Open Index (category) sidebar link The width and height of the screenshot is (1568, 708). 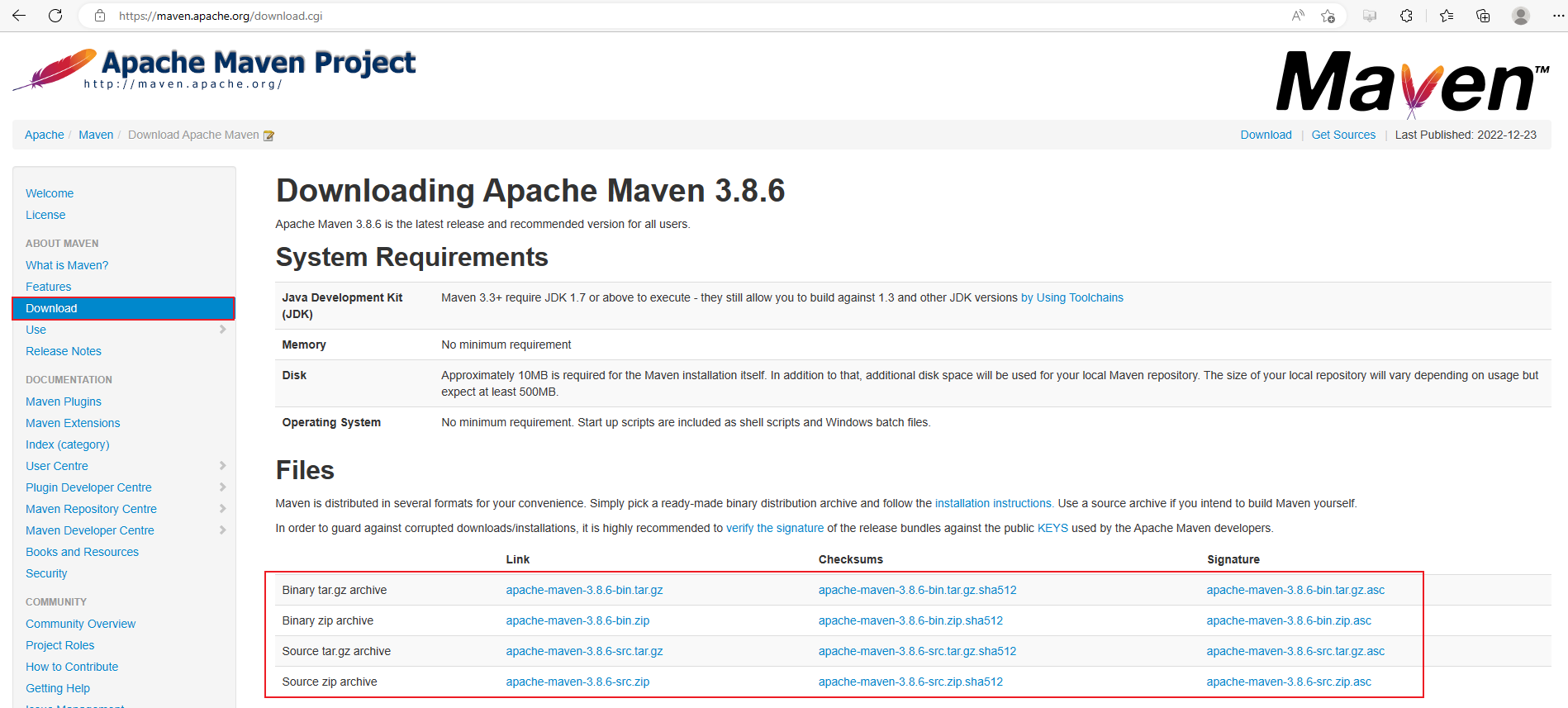pyautogui.click(x=67, y=444)
